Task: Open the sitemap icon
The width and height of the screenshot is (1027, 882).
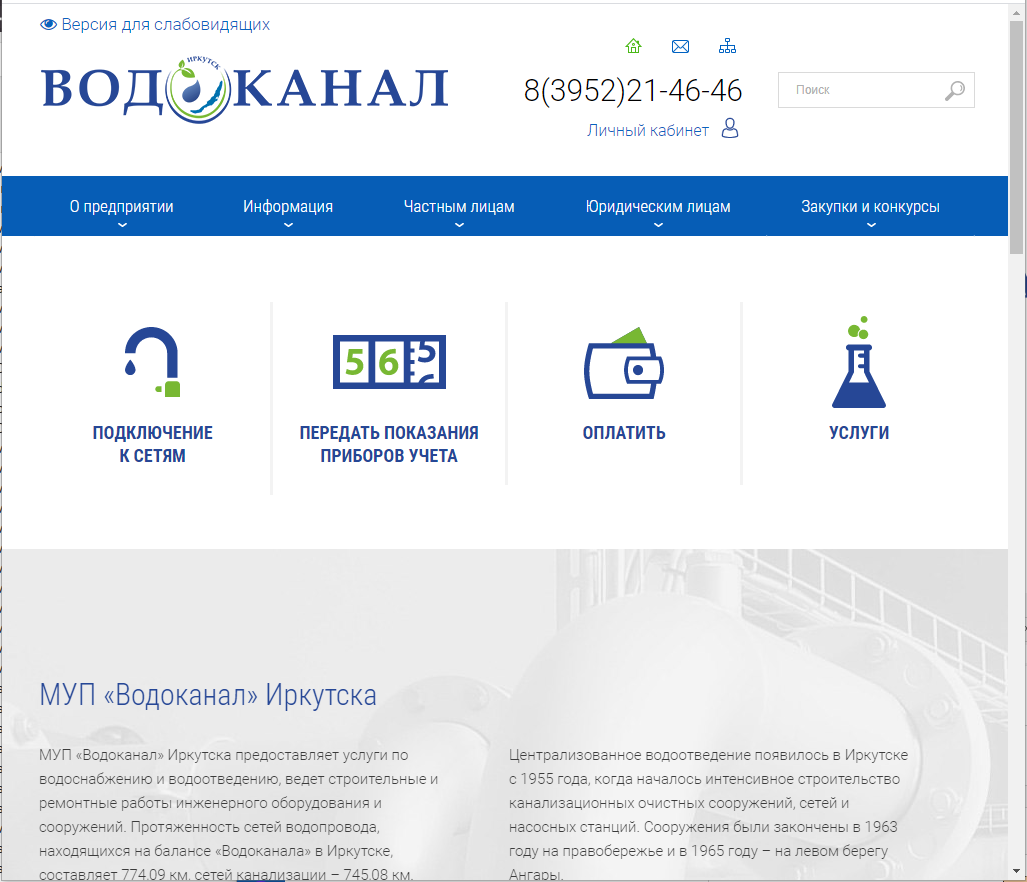Action: point(727,46)
